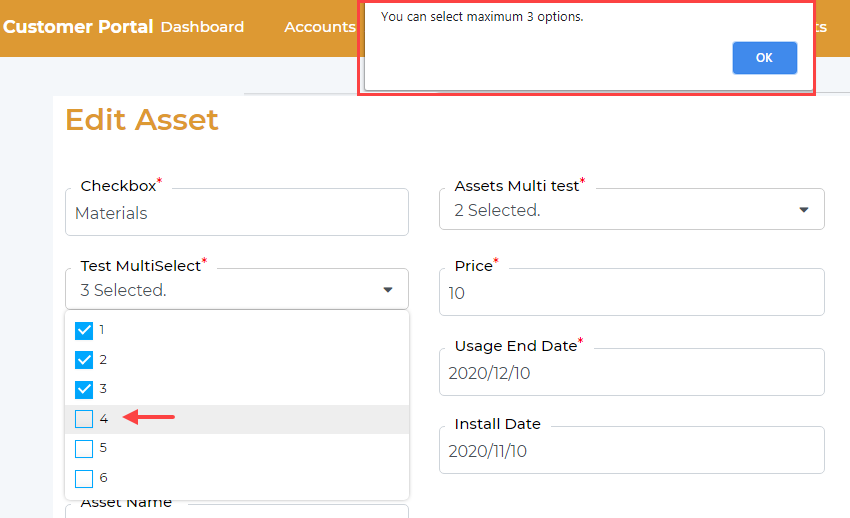Click the Install Date field
Screen dimensions: 850x518
pyautogui.click(x=631, y=451)
